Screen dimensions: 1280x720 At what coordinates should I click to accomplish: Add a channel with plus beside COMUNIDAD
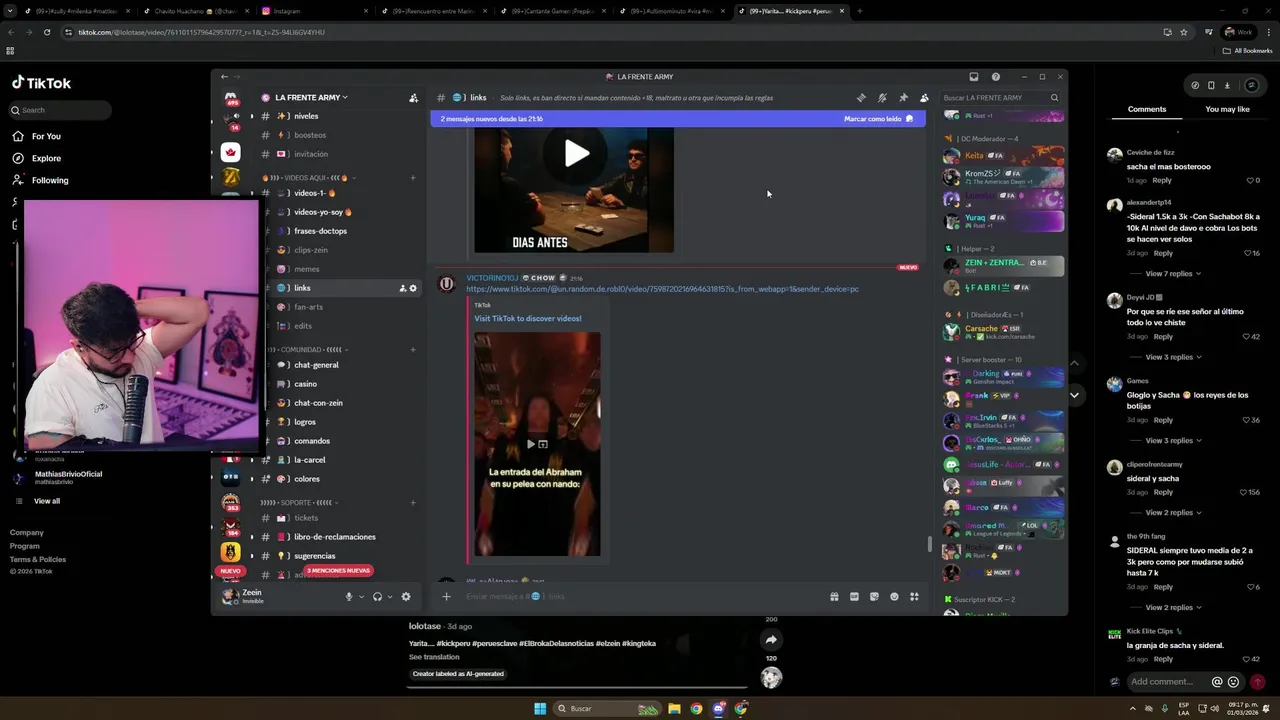[x=413, y=350]
